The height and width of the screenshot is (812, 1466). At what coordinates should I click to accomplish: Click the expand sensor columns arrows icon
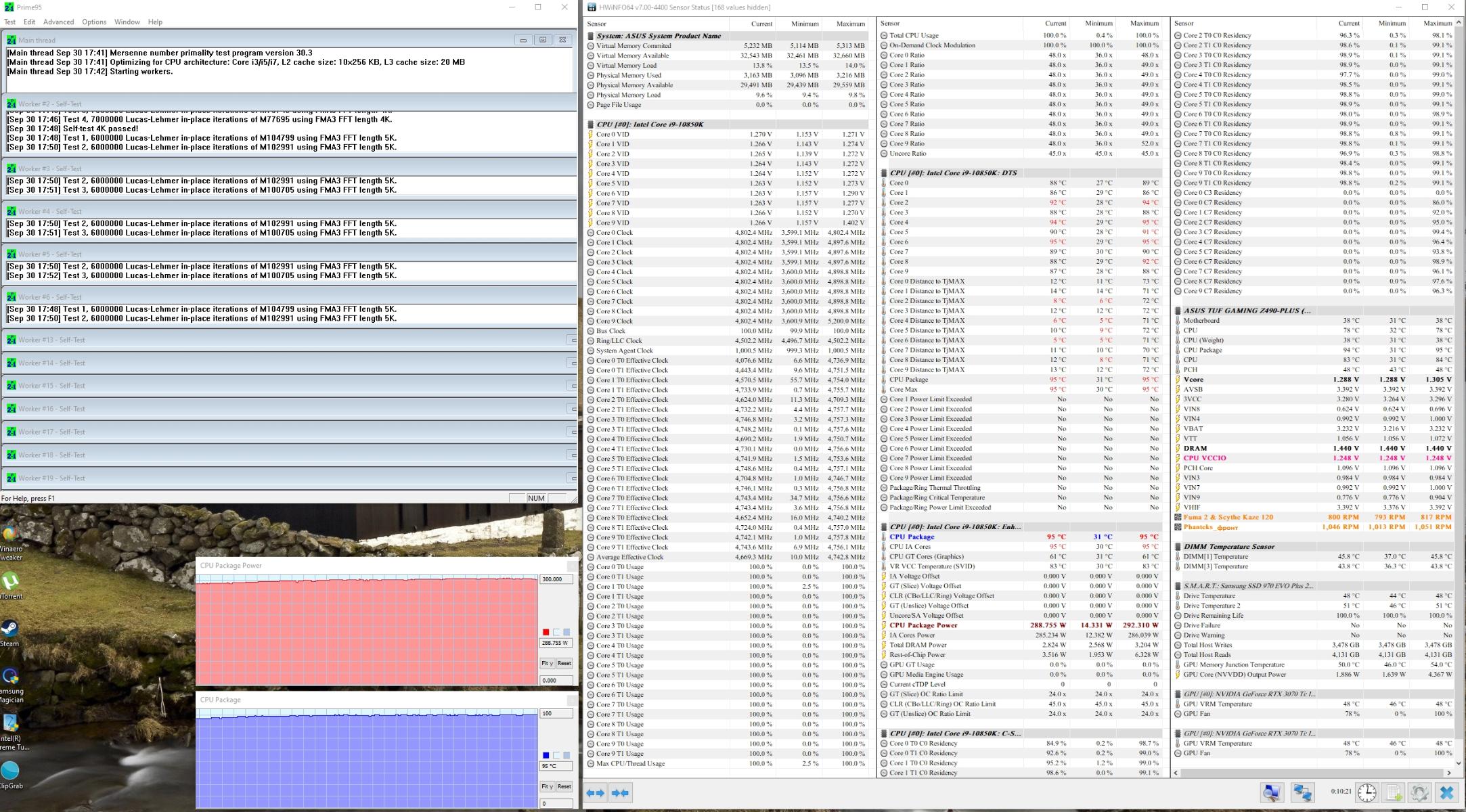pyautogui.click(x=596, y=792)
